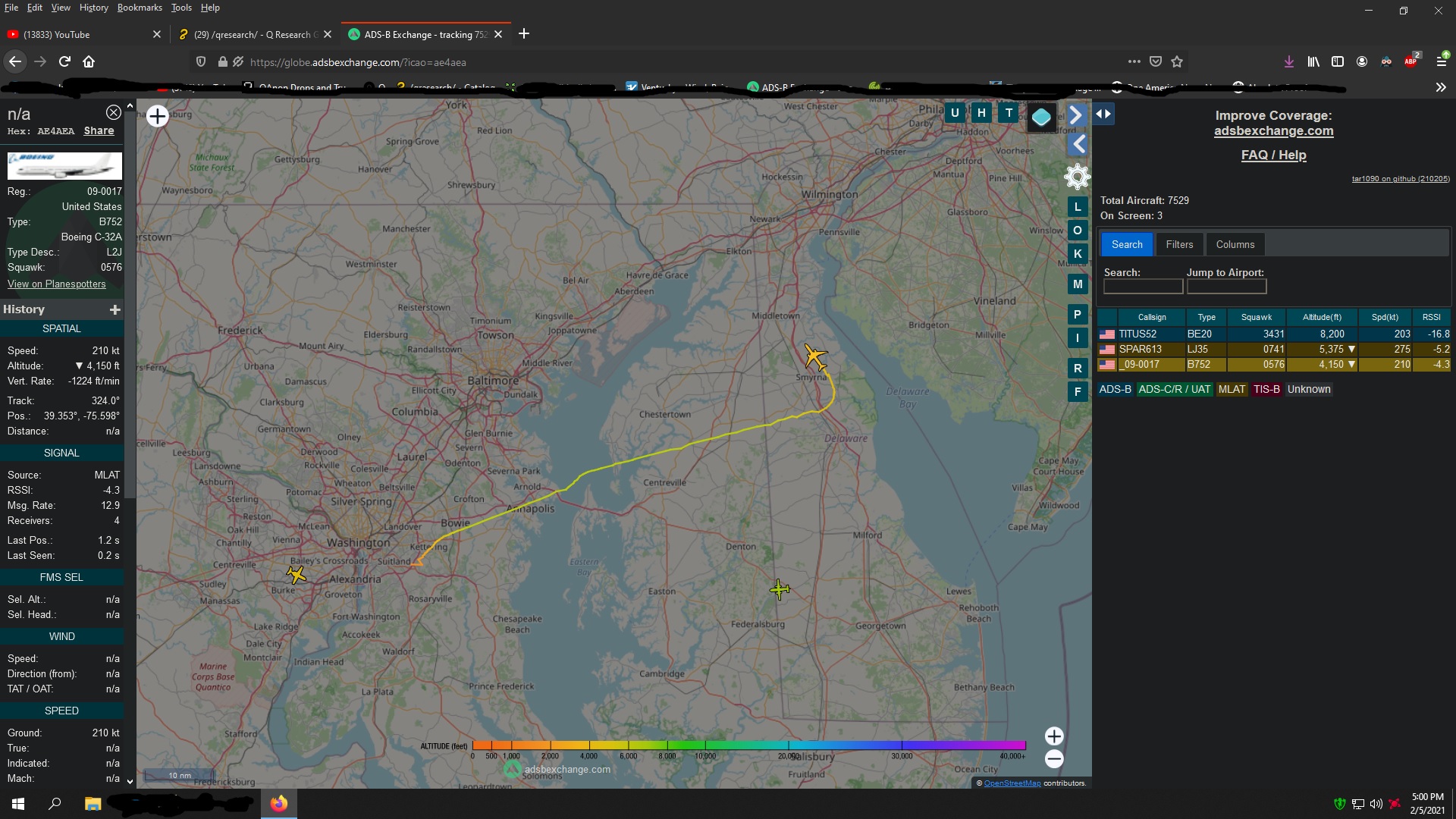Image resolution: width=1456 pixels, height=819 pixels.
Task: Zoom in map with bottom-right plus
Action: click(x=1054, y=736)
